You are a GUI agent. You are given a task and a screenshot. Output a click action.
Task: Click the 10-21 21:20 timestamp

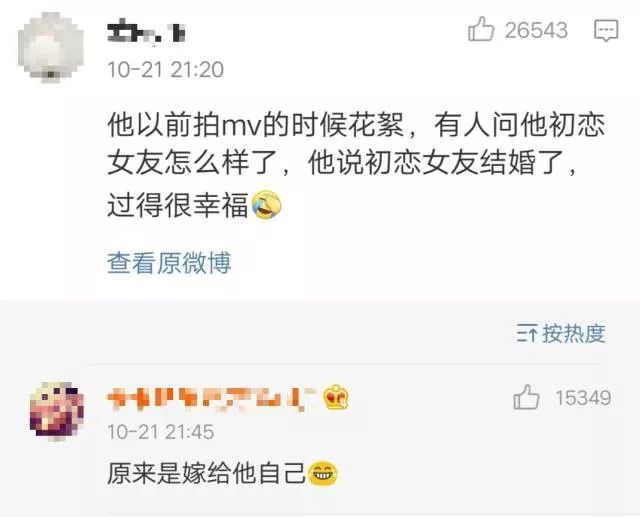165,69
